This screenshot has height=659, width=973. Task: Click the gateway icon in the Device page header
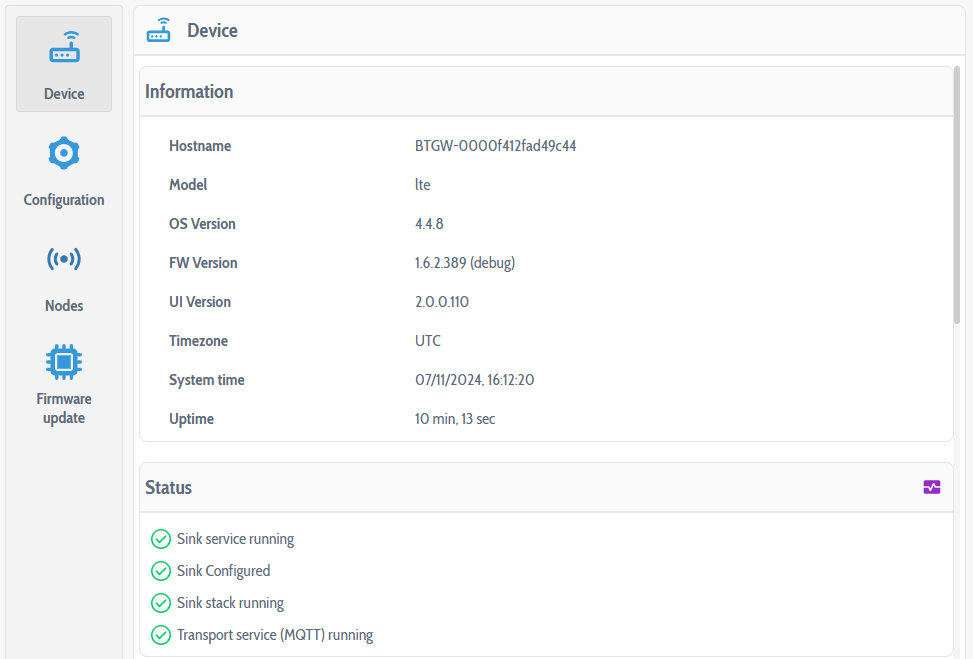pyautogui.click(x=158, y=30)
